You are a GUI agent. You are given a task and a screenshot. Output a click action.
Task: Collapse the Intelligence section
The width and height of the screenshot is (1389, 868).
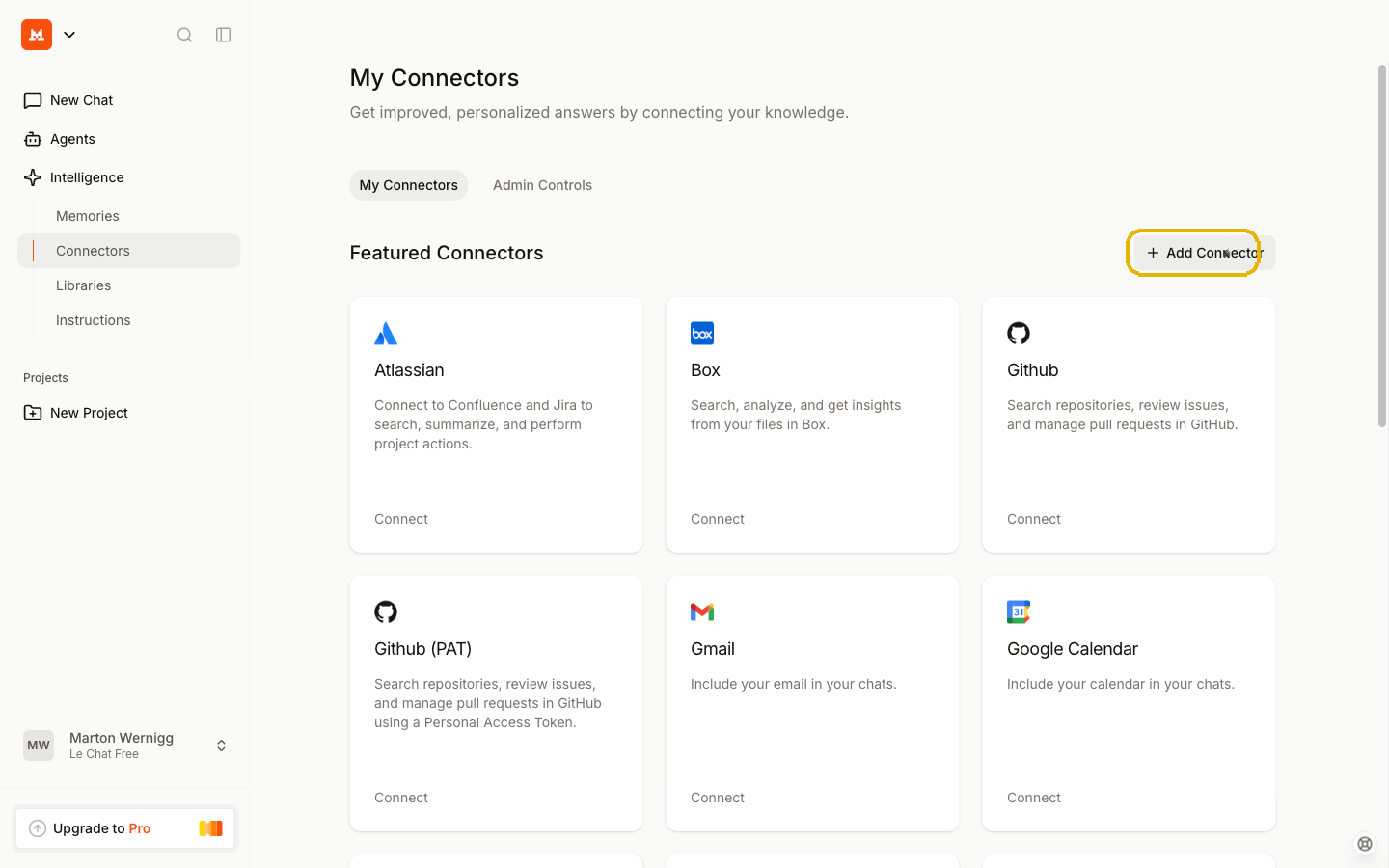click(x=87, y=177)
